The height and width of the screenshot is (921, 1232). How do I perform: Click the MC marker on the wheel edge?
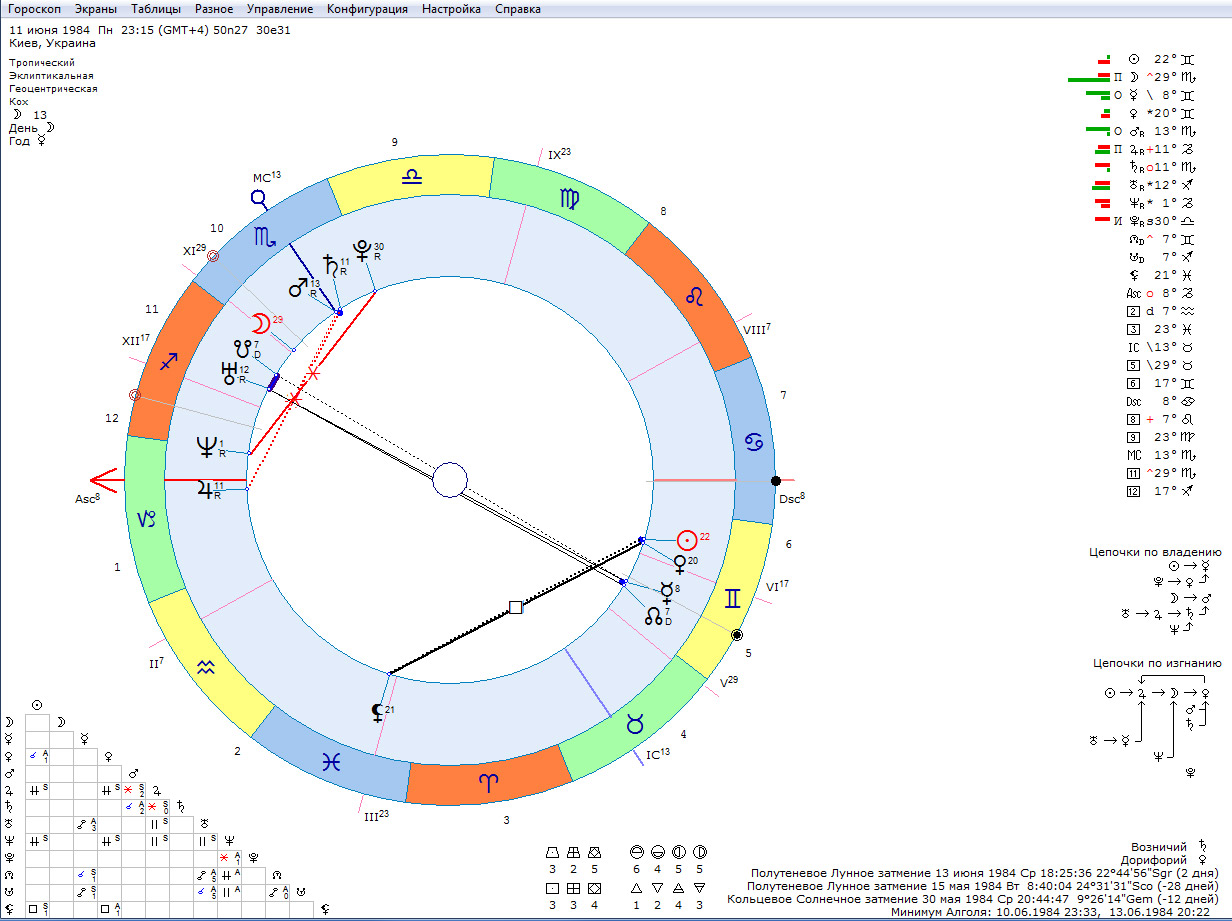click(x=259, y=198)
